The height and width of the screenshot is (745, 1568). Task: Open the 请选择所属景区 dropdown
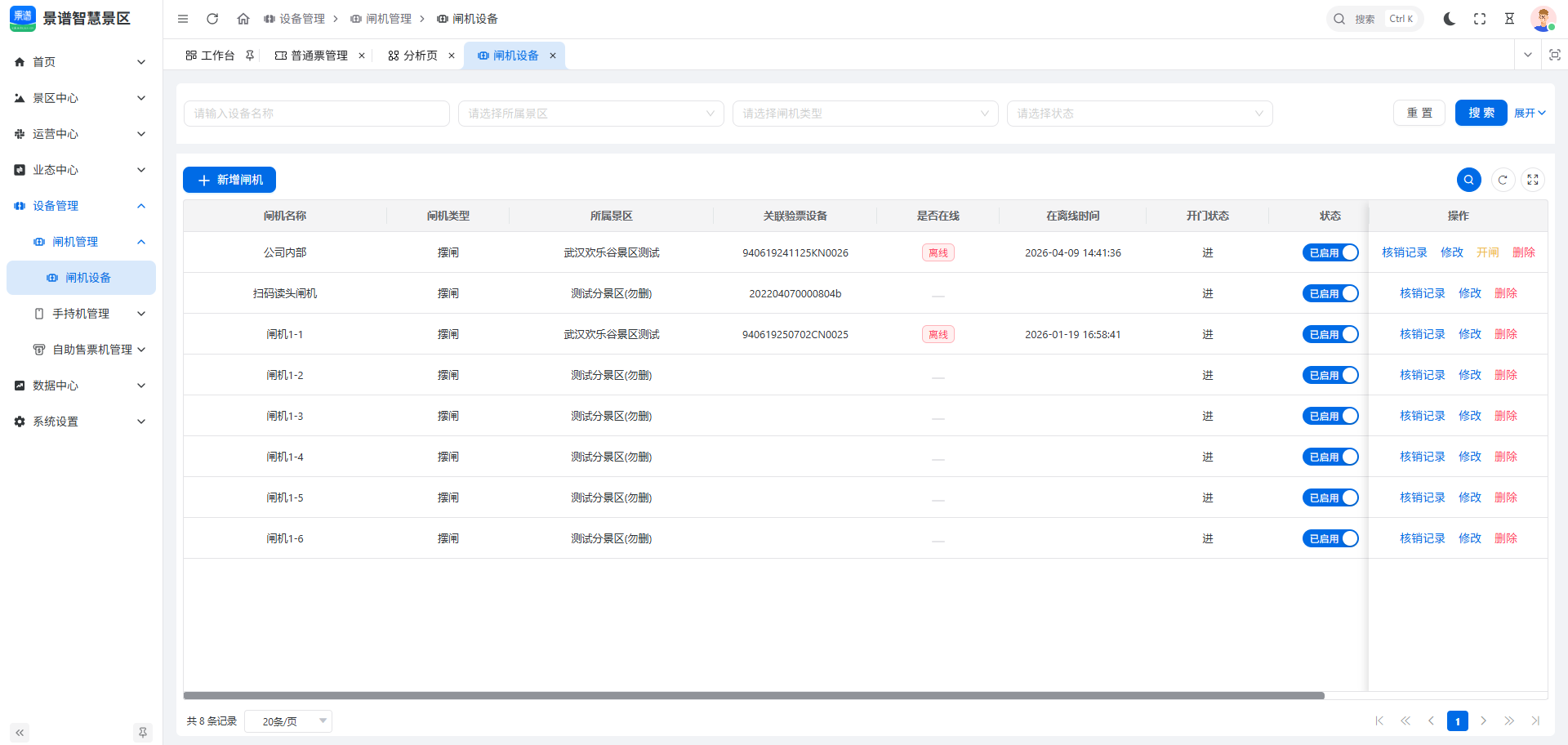pos(591,114)
